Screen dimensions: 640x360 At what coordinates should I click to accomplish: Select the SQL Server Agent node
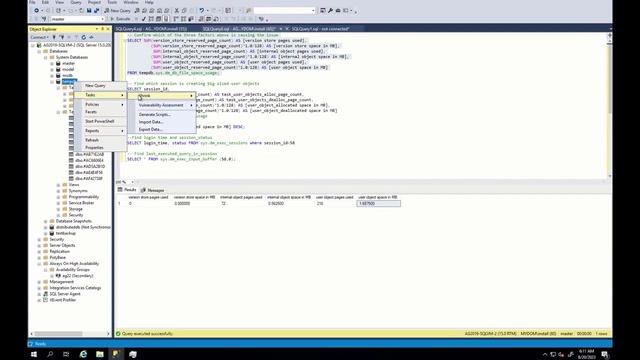(65, 294)
